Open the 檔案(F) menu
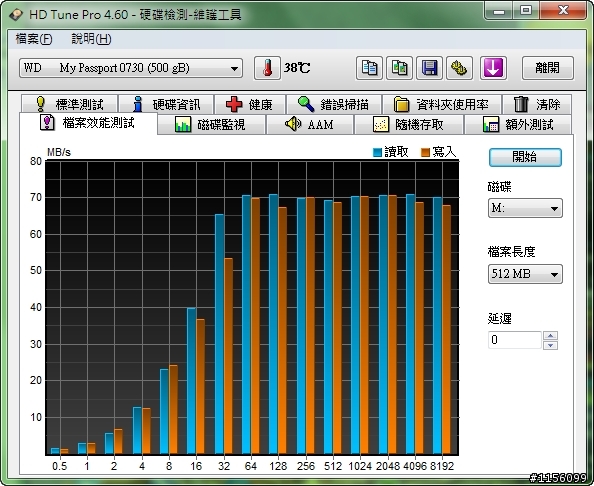Screen dimensions: 594x486 tap(34, 39)
